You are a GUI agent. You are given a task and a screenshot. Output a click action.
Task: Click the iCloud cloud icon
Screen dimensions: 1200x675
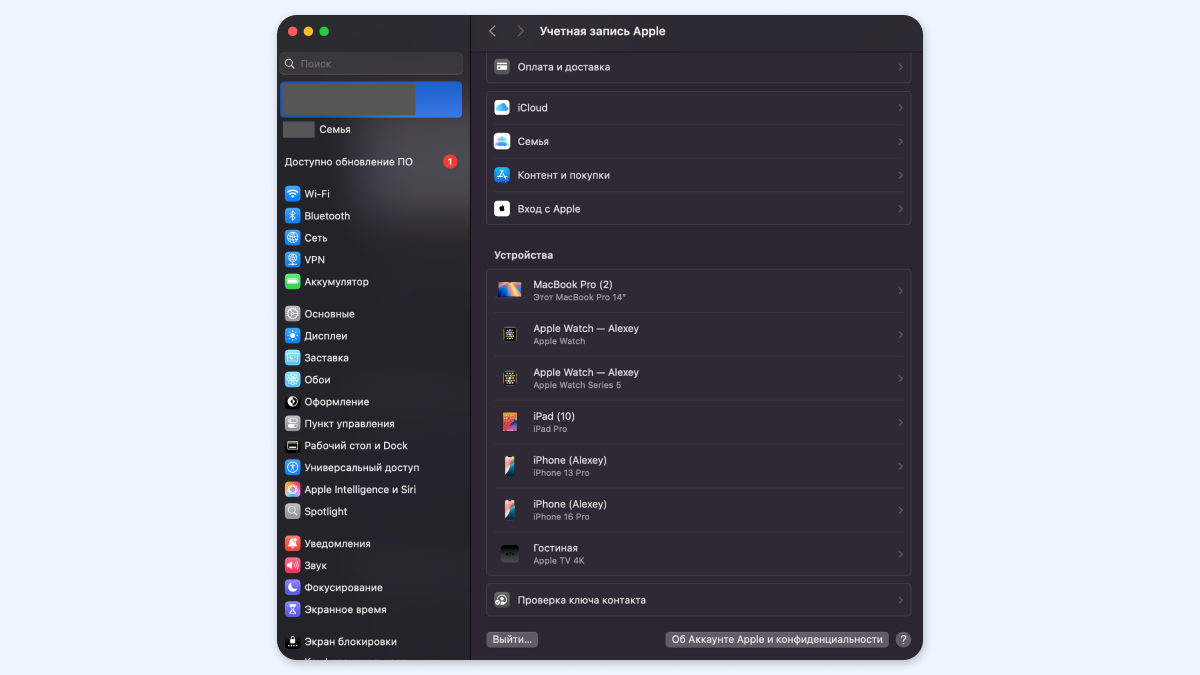click(x=502, y=108)
